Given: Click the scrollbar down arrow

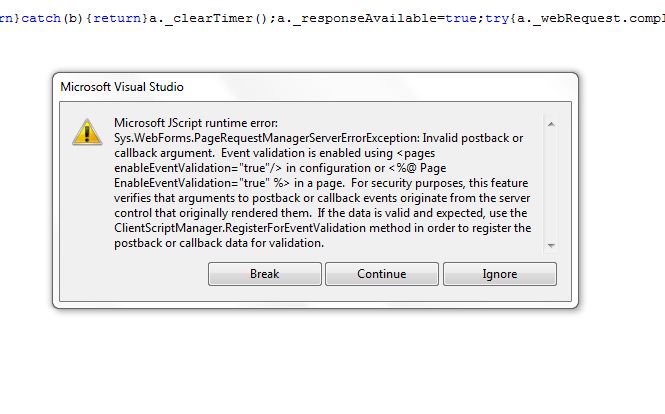Looking at the screenshot, I should (550, 243).
